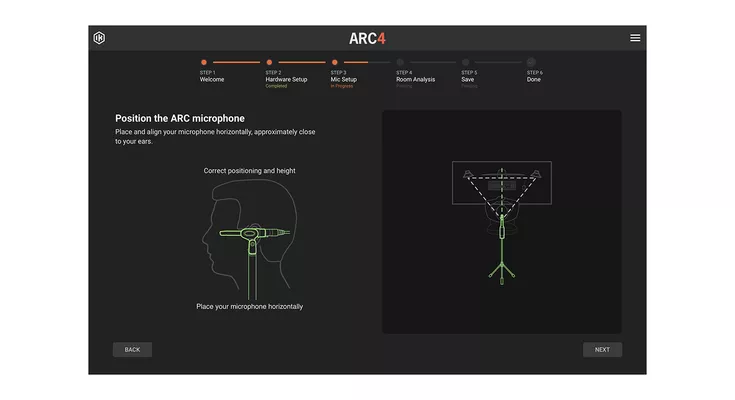
Task: Click the Step 5 Save circle marker
Action: (x=465, y=62)
